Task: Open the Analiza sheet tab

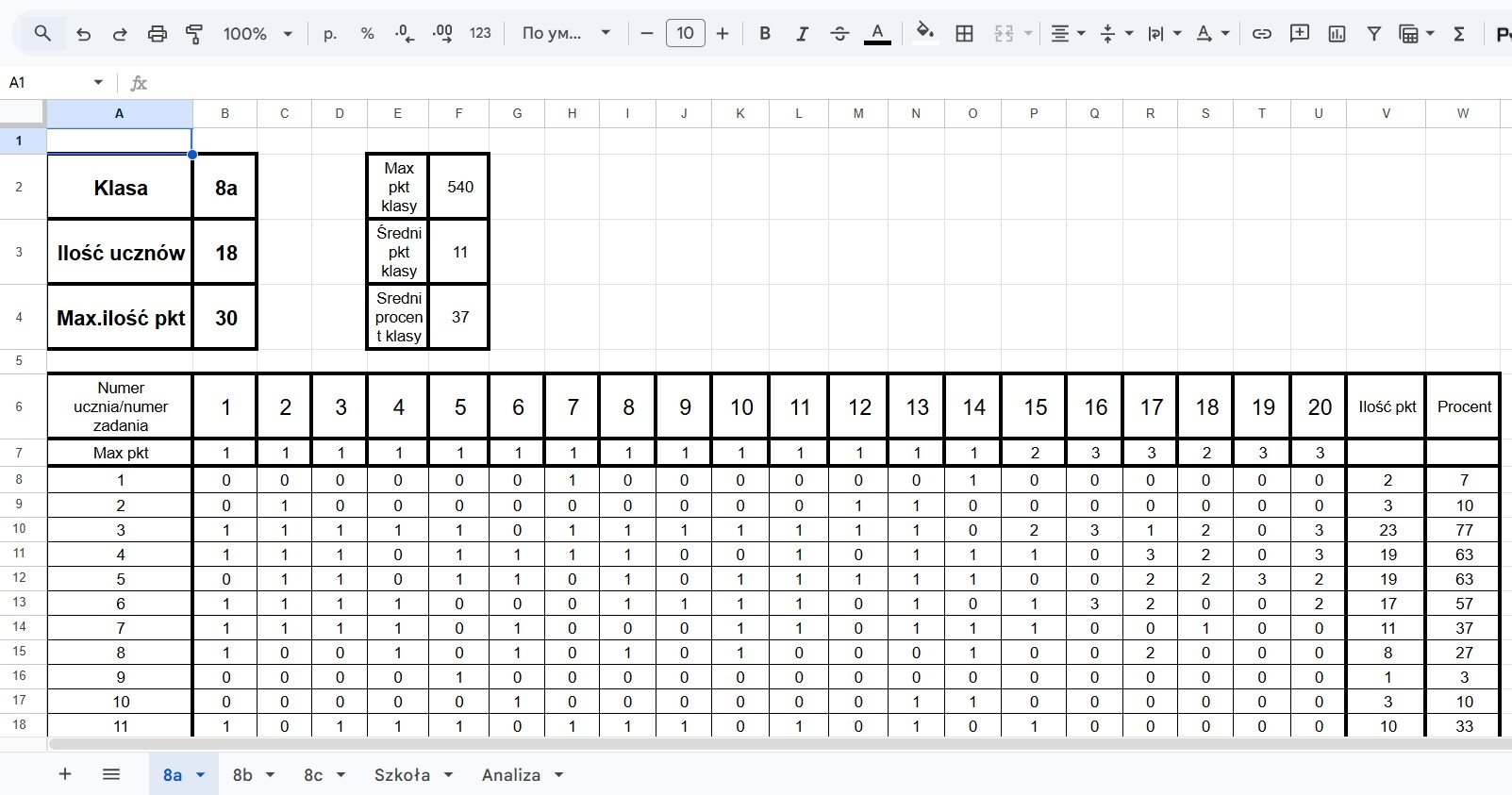Action: [511, 774]
